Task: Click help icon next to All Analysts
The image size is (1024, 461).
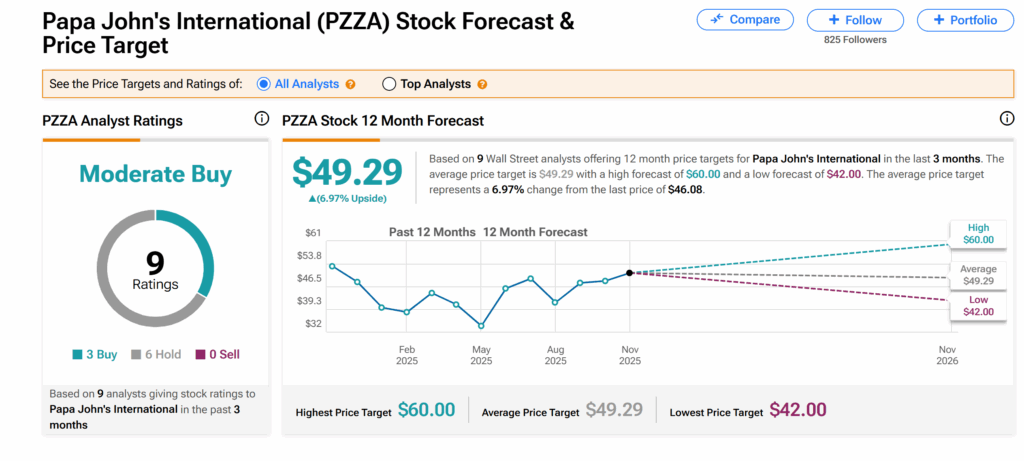Action: pos(350,85)
